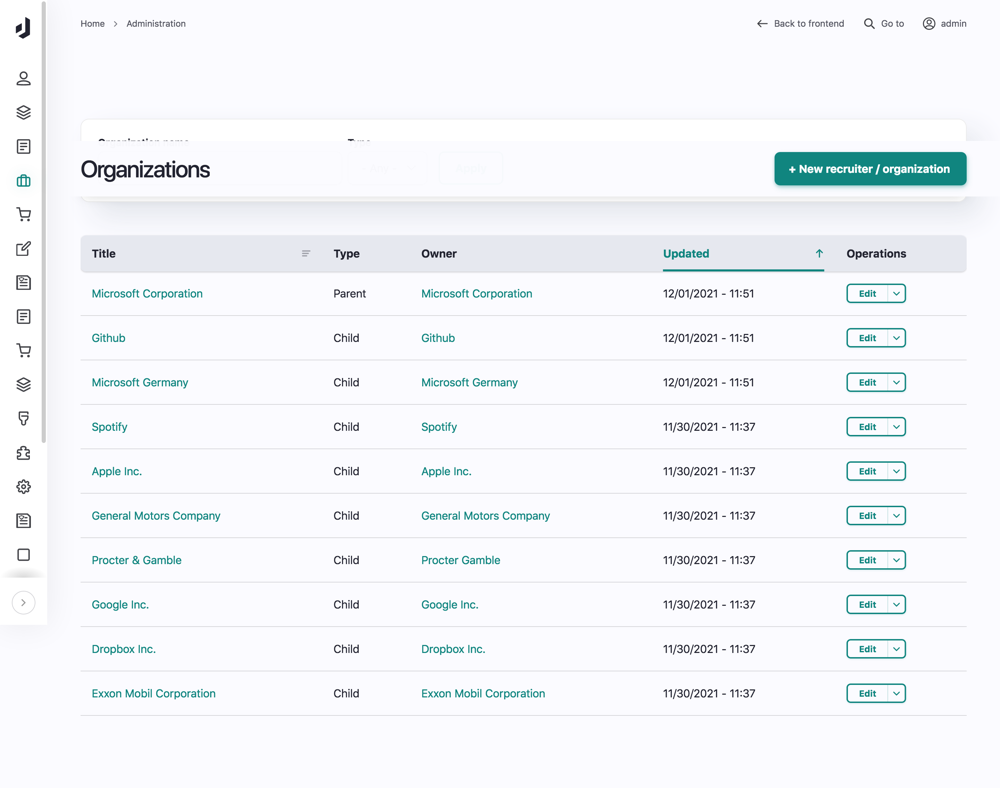
Task: Open the Apple Inc. title link
Action: pos(117,471)
